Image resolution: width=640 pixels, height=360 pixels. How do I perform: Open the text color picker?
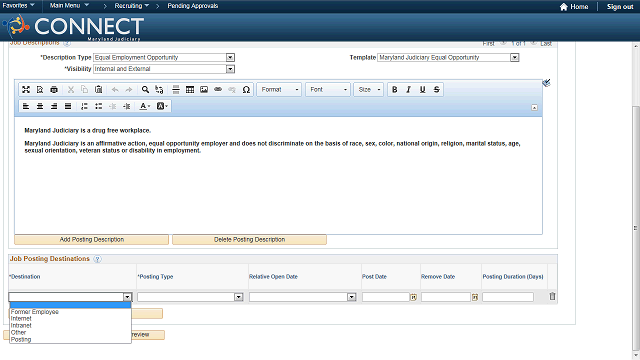coord(145,107)
